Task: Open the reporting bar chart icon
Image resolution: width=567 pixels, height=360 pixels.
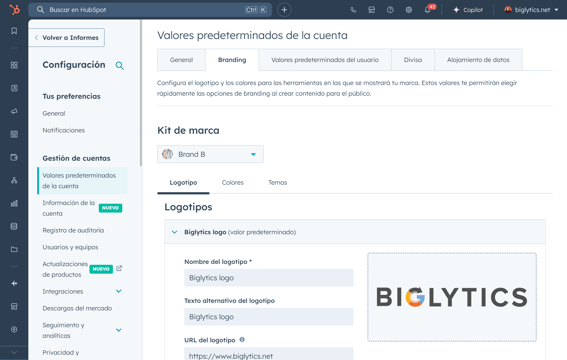Action: coord(14,203)
